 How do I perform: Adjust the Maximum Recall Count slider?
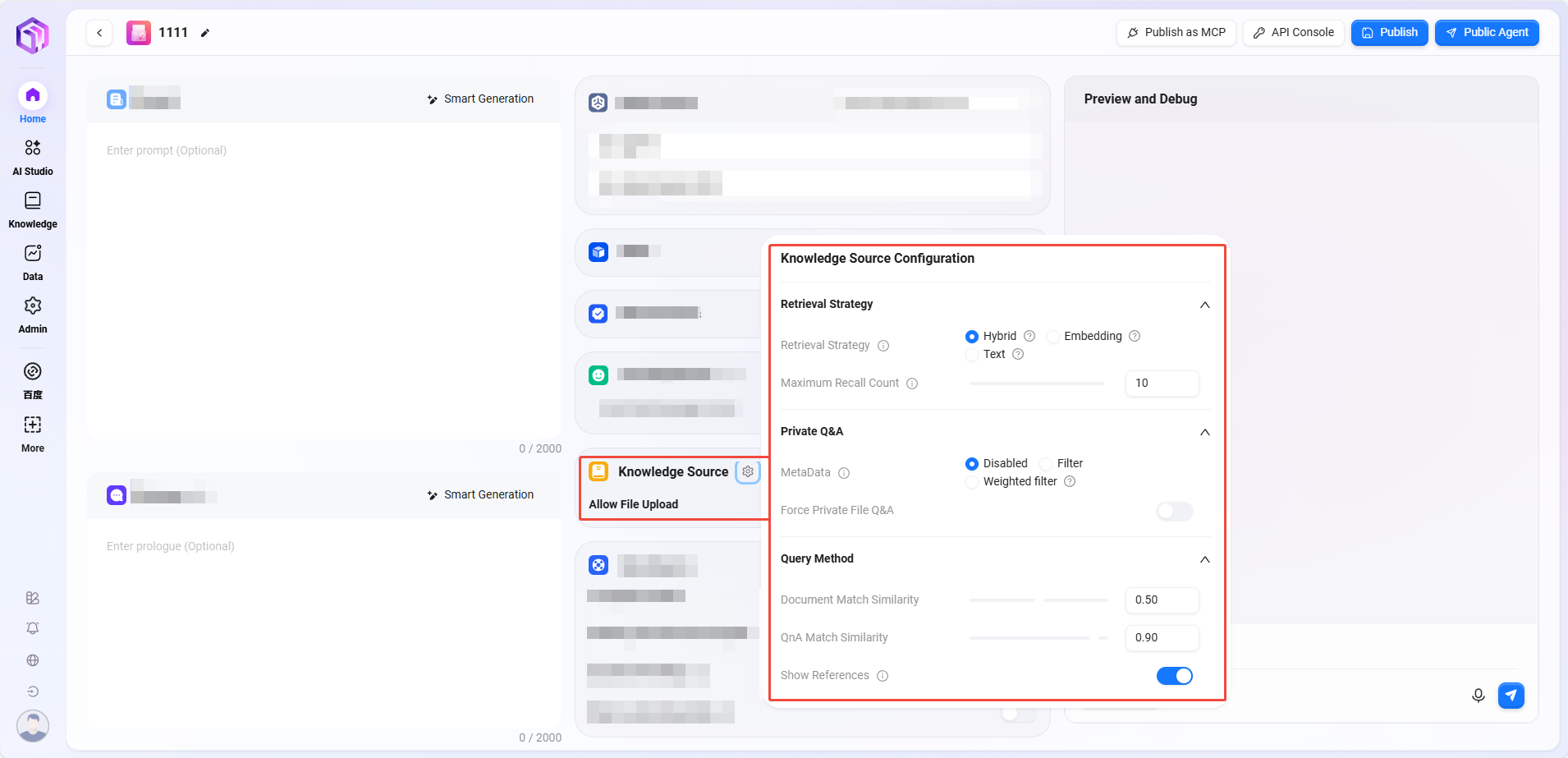(x=1036, y=384)
